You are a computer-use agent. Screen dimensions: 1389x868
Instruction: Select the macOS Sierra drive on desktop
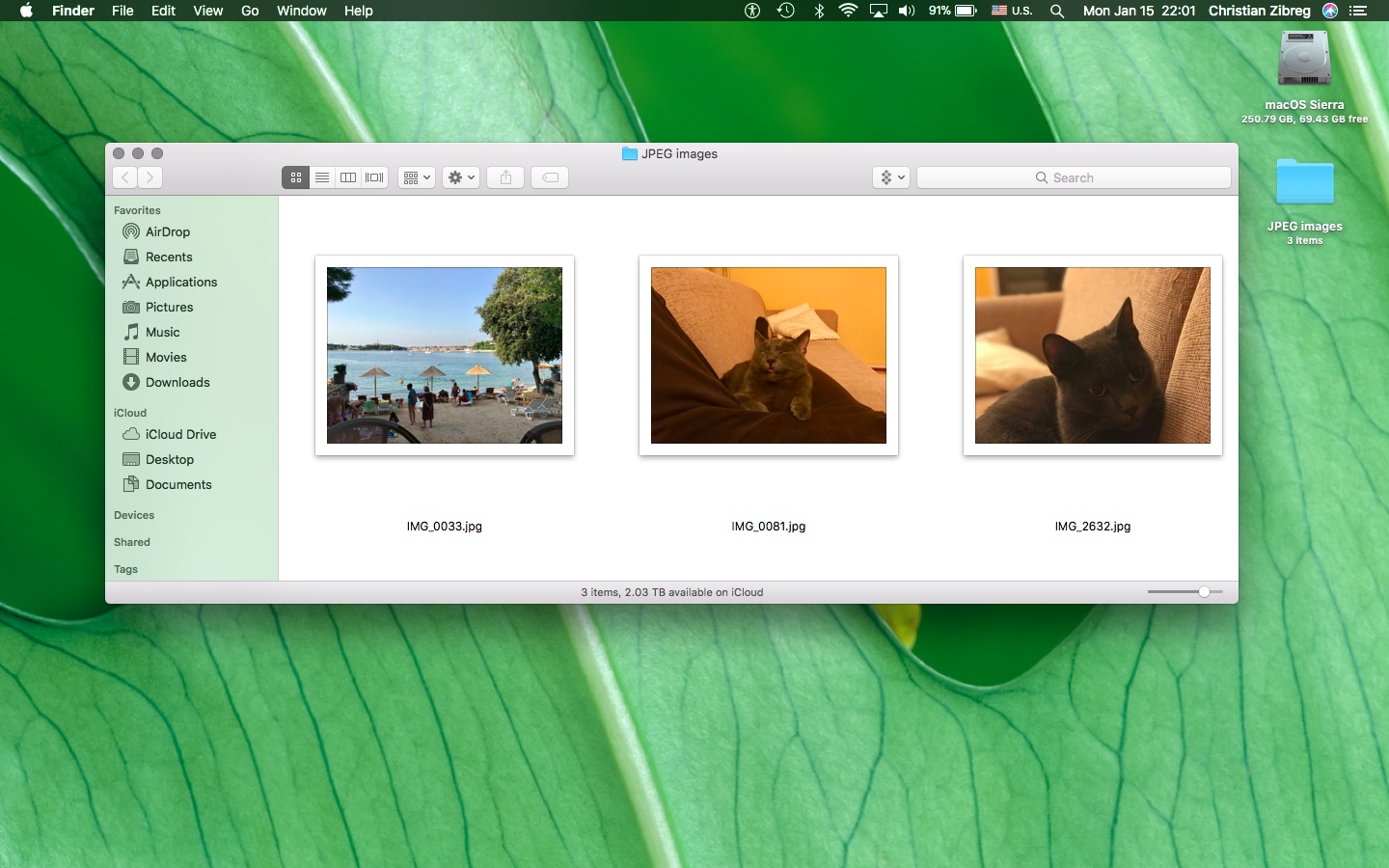pos(1304,58)
